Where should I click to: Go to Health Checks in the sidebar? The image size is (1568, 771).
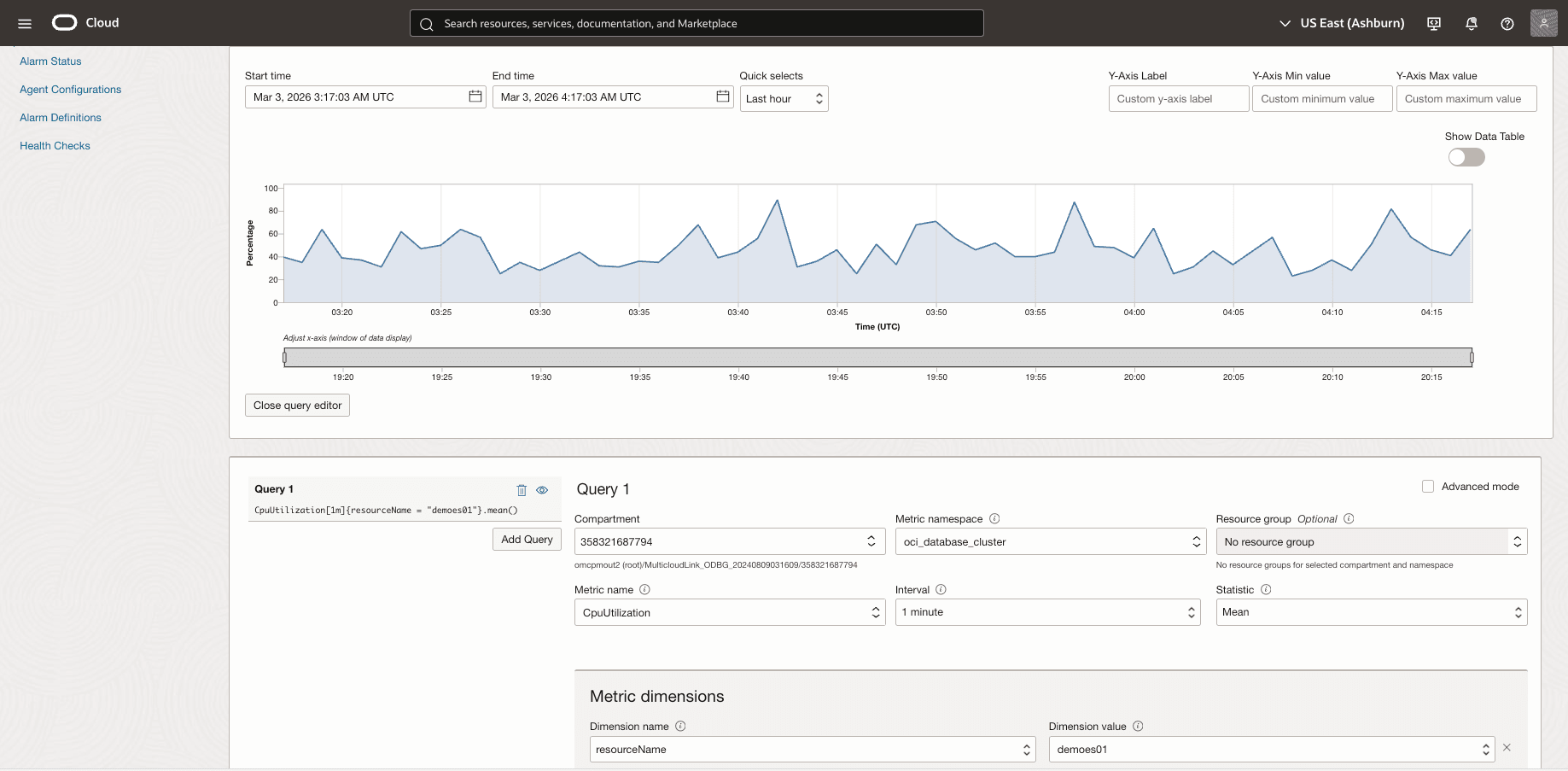click(55, 145)
